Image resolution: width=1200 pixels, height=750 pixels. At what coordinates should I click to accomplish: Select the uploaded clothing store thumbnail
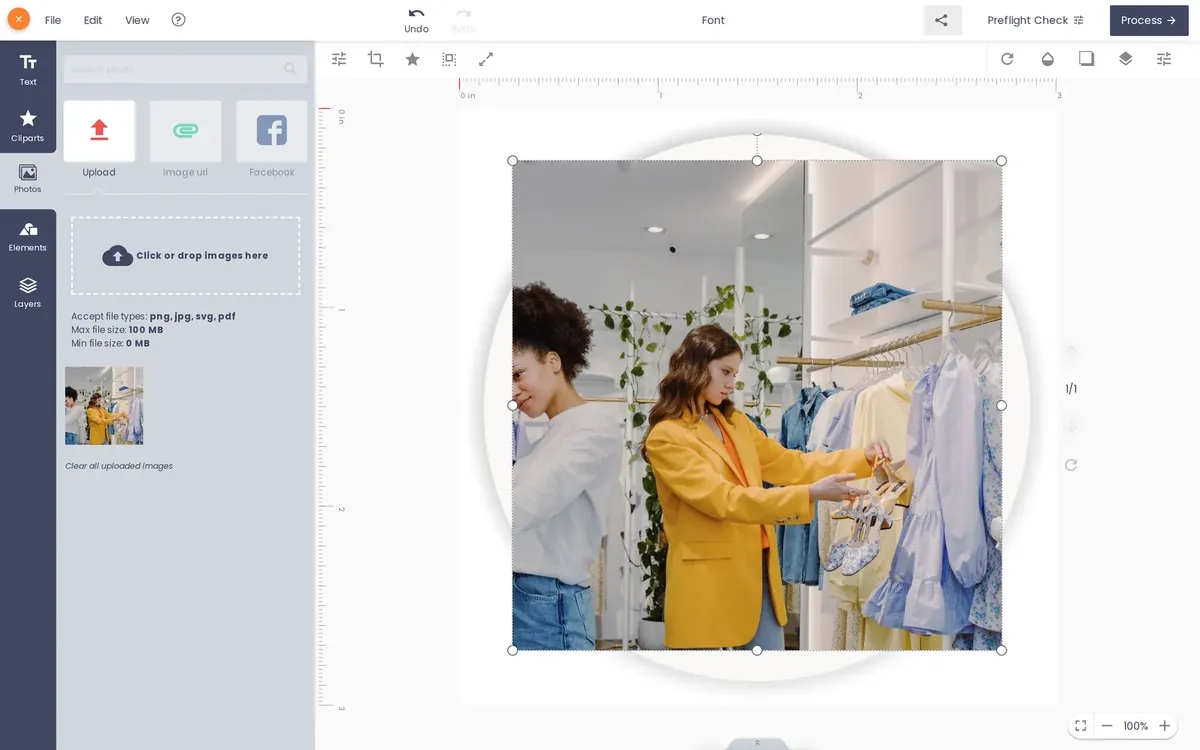coord(104,405)
